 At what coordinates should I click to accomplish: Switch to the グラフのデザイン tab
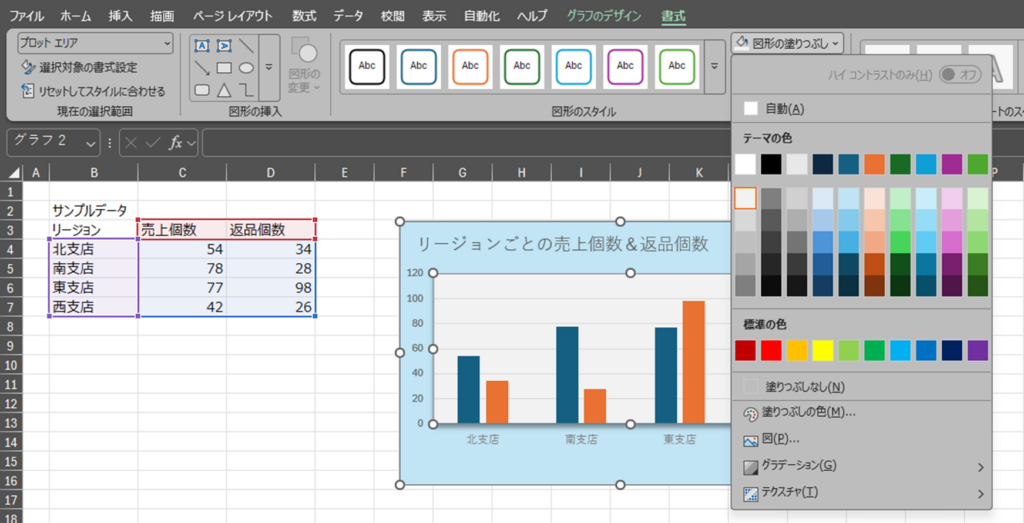[x=597, y=16]
